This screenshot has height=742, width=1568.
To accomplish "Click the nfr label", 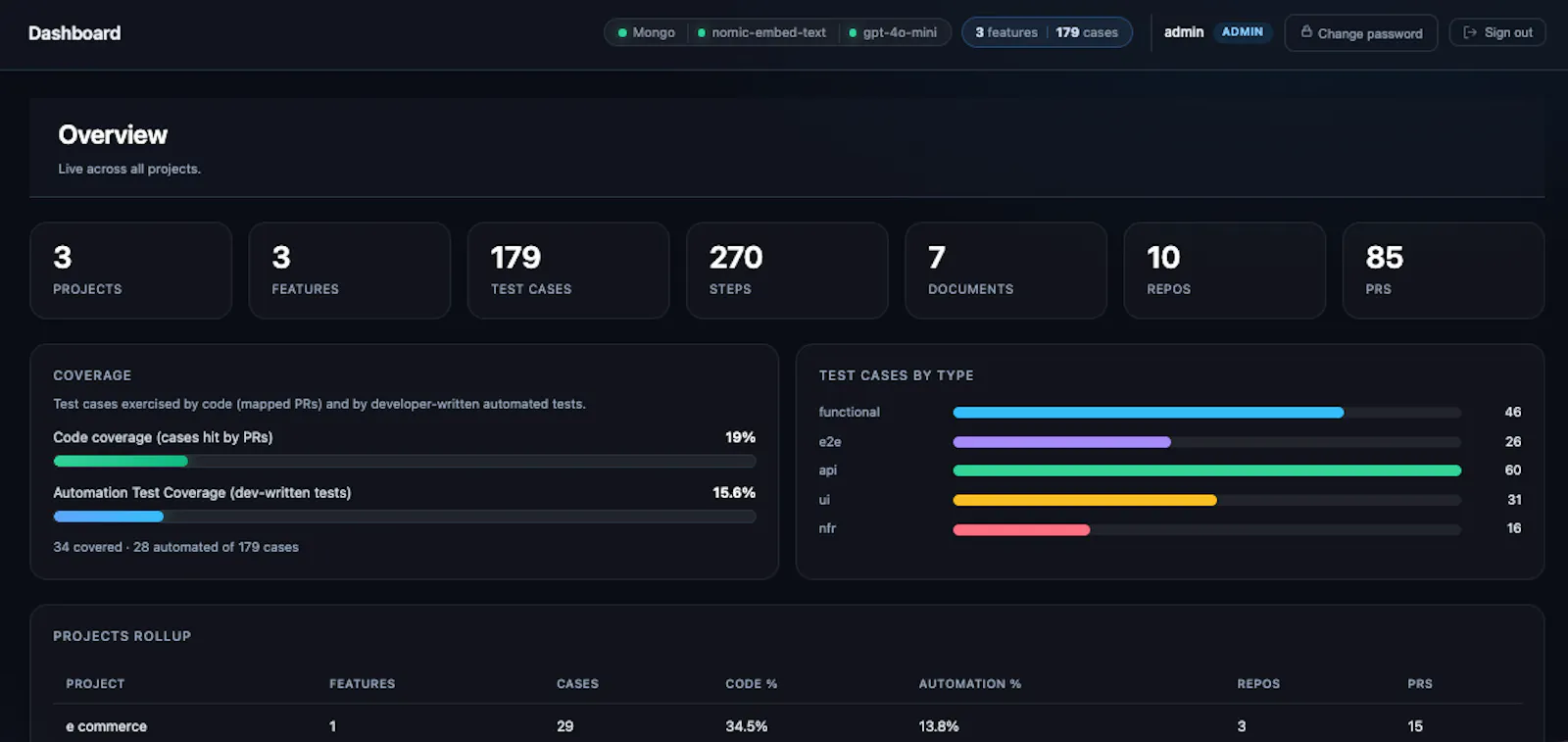I will coord(827,528).
